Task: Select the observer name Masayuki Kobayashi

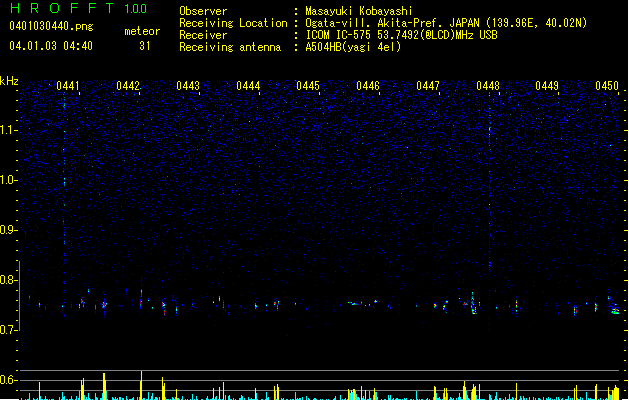Action: 359,11
